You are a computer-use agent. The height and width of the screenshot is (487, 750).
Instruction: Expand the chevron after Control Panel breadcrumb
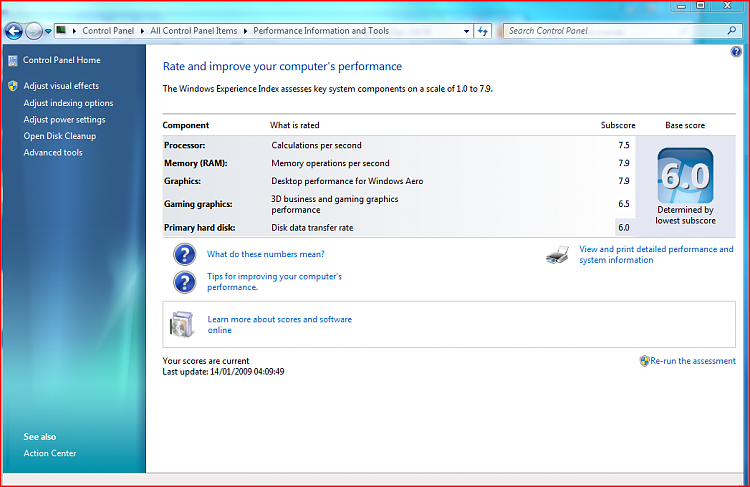tap(142, 31)
